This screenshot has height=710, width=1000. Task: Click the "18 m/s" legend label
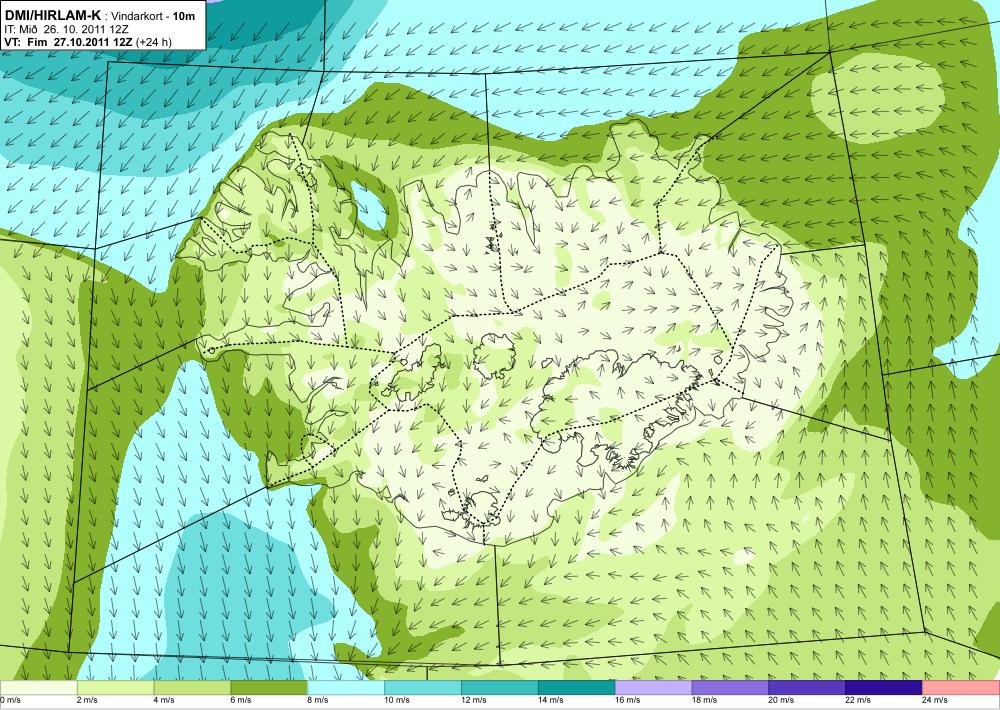pos(704,700)
